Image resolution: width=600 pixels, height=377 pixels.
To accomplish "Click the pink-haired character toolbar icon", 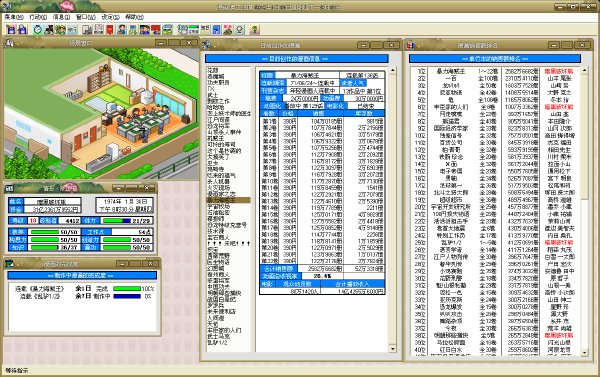I will (228, 29).
